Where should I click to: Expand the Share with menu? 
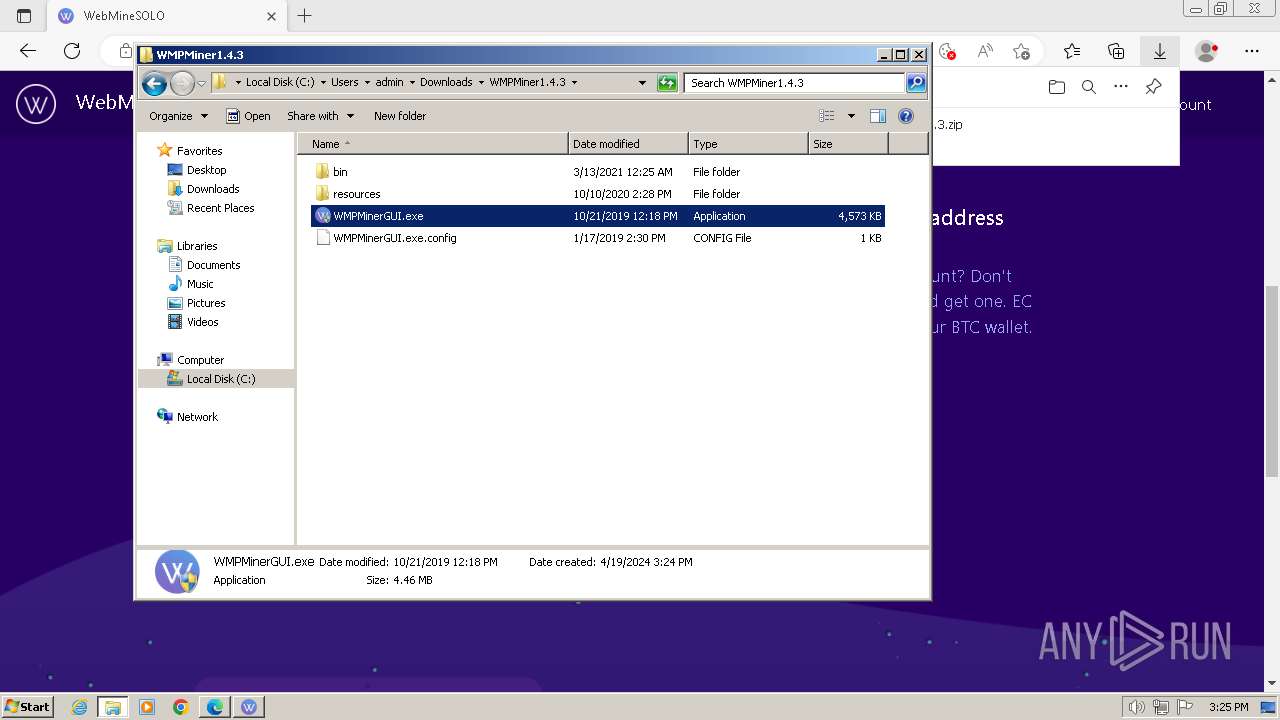[320, 116]
